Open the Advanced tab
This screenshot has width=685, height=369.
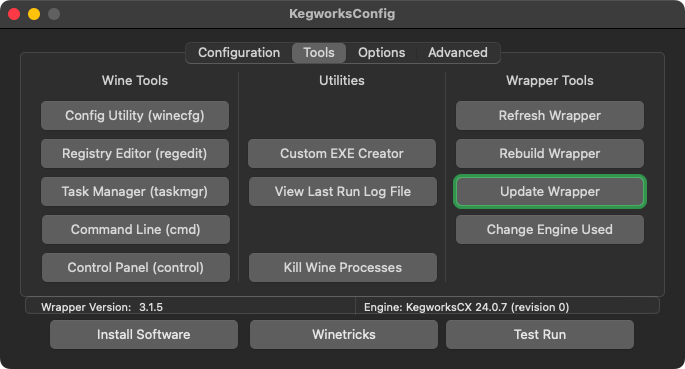[x=457, y=52]
